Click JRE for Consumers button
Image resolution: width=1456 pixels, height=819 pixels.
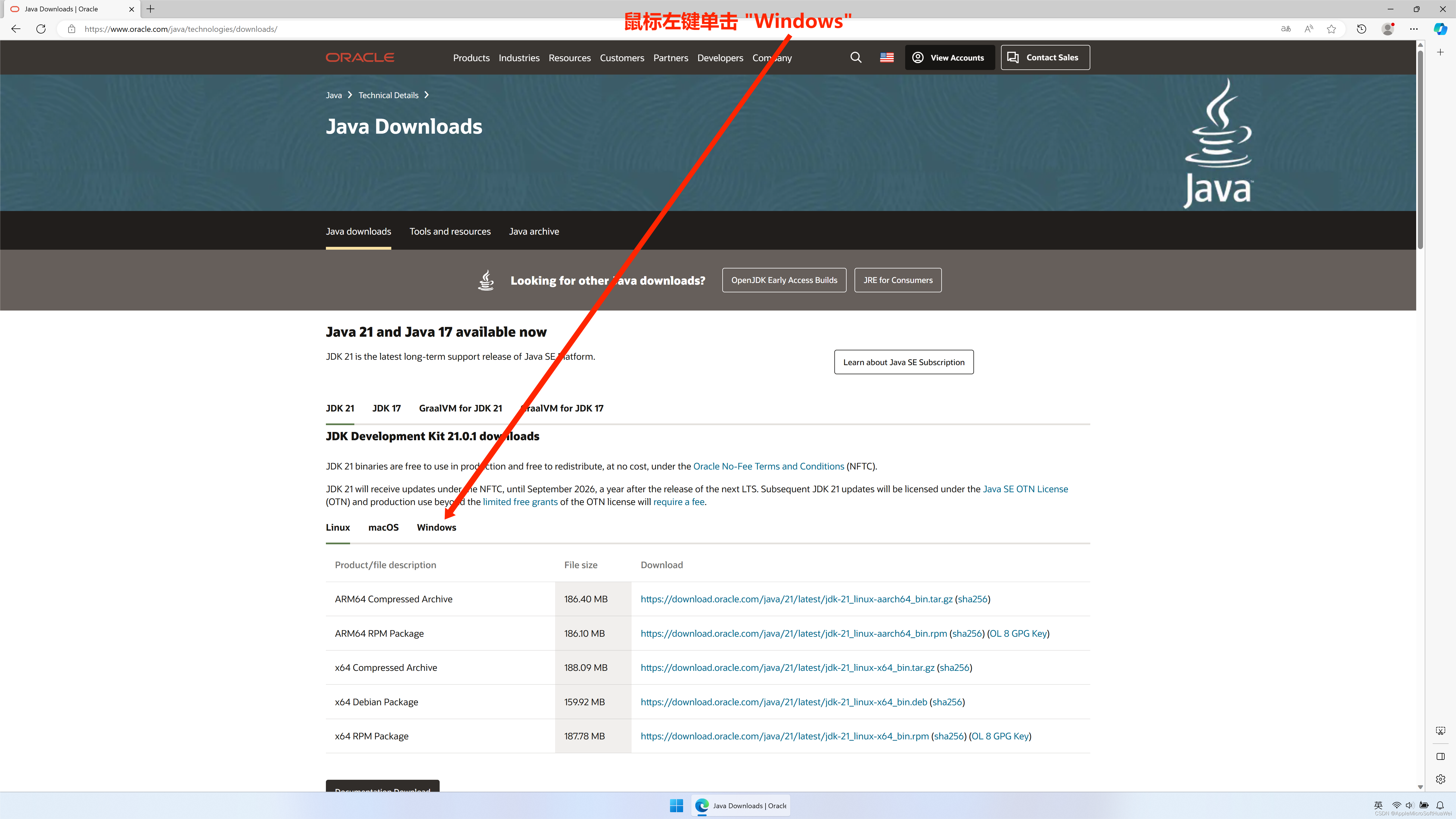[x=897, y=280]
